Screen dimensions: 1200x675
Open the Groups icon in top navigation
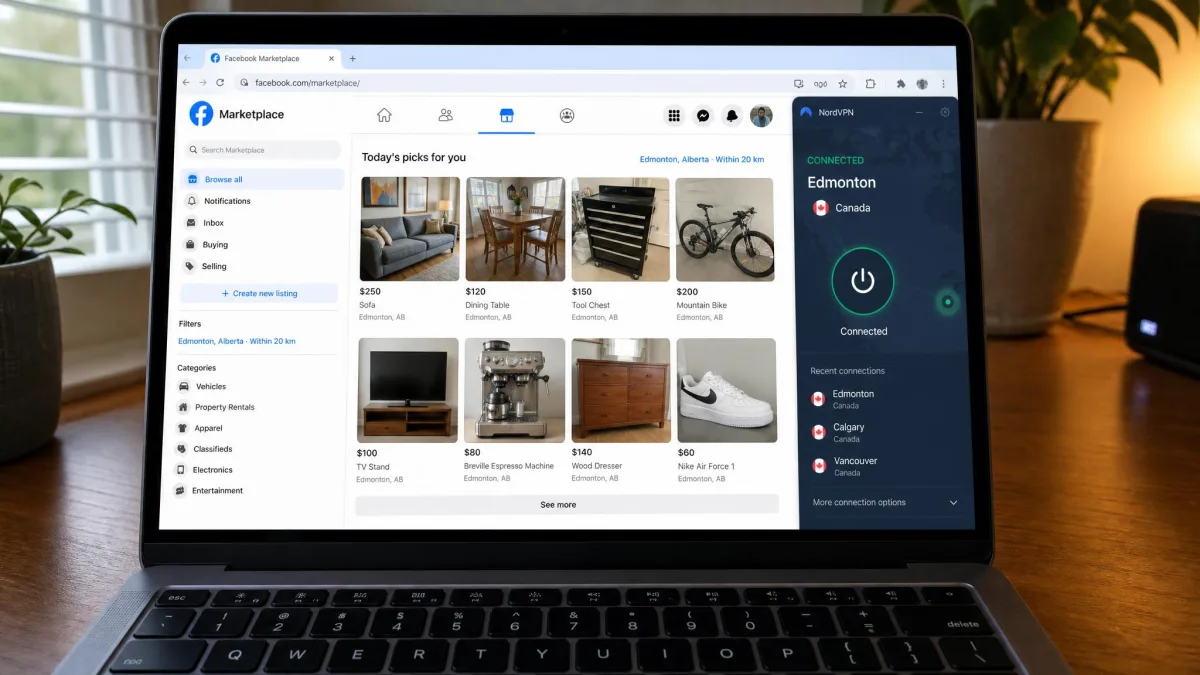coord(567,116)
